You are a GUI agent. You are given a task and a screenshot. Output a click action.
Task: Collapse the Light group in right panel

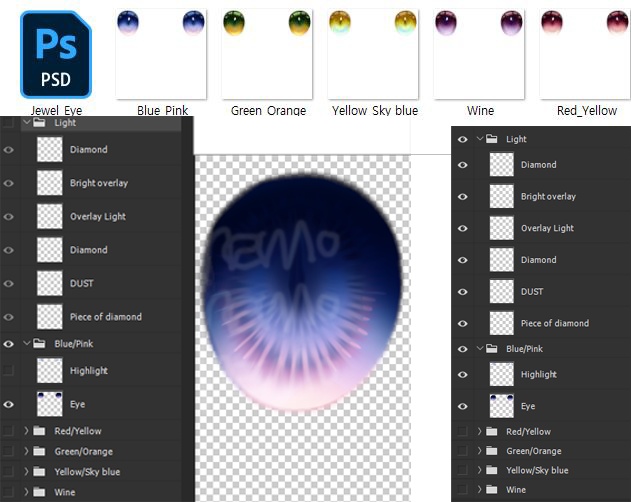point(480,139)
